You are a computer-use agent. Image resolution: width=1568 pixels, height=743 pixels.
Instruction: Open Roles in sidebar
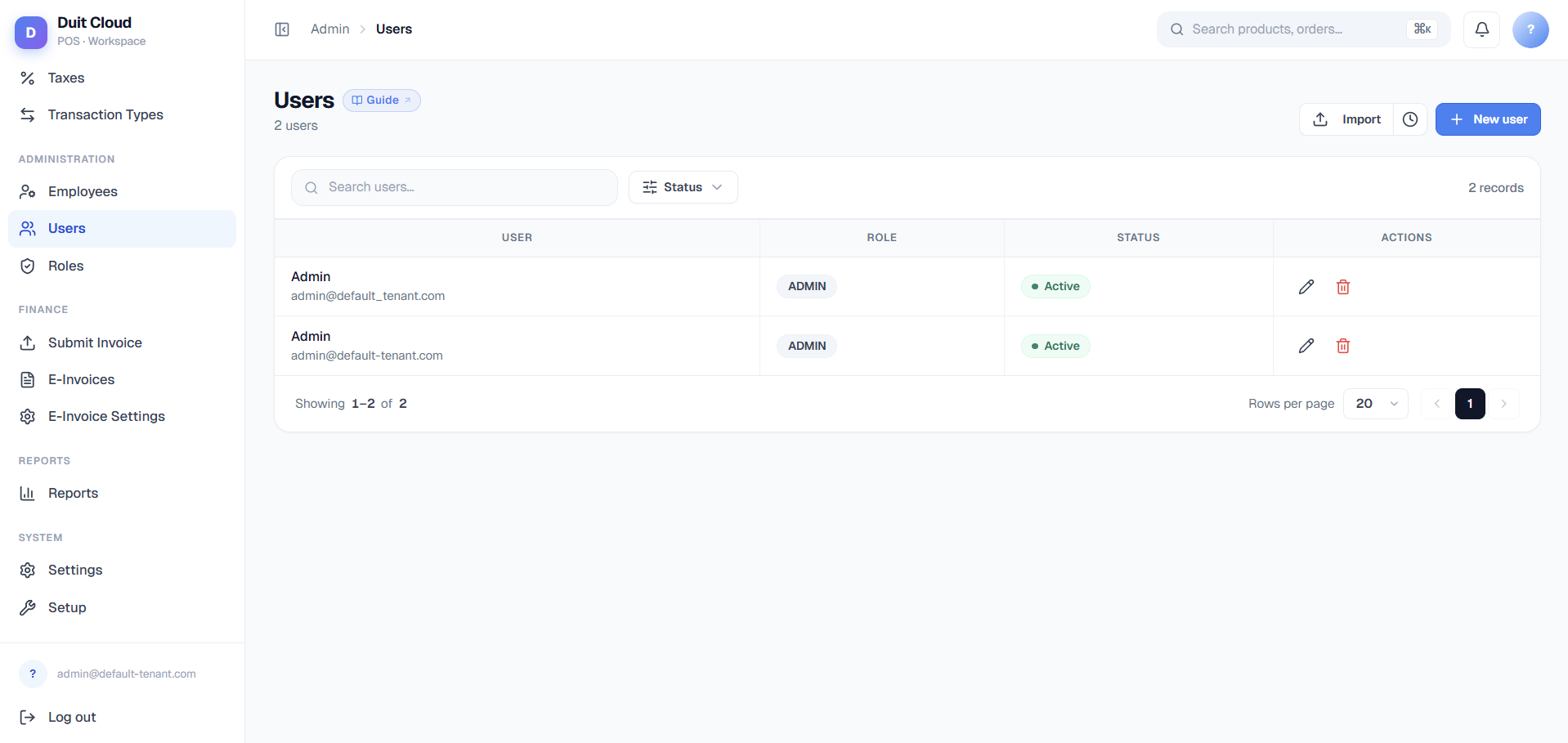(122, 266)
